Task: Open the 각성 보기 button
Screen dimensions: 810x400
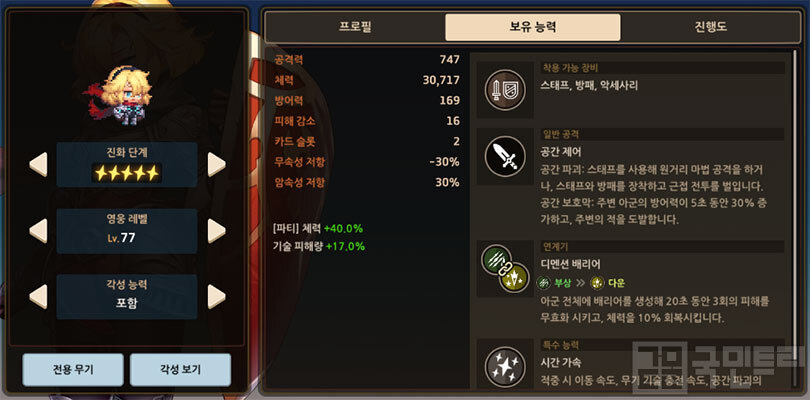Action: pyautogui.click(x=180, y=370)
